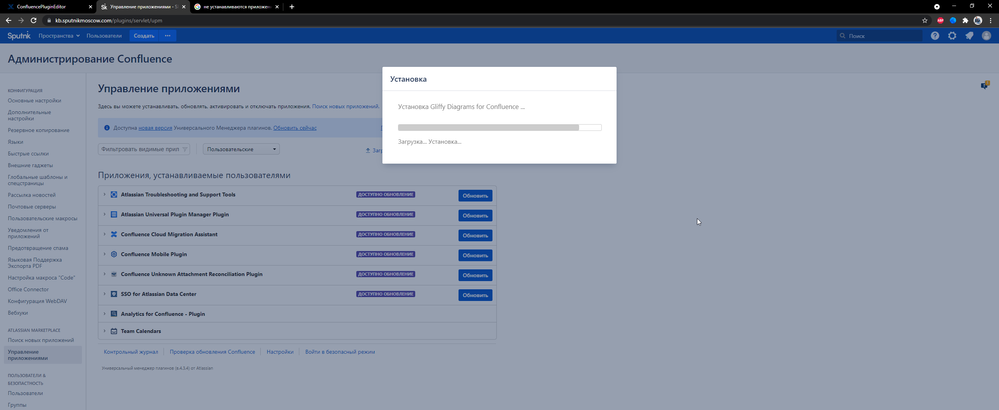Viewport: 999px width, 410px height.
Task: Click the Создать button
Action: coord(144,36)
